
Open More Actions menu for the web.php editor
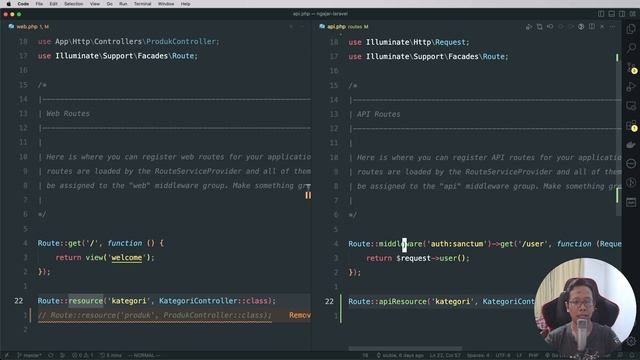[302, 27]
